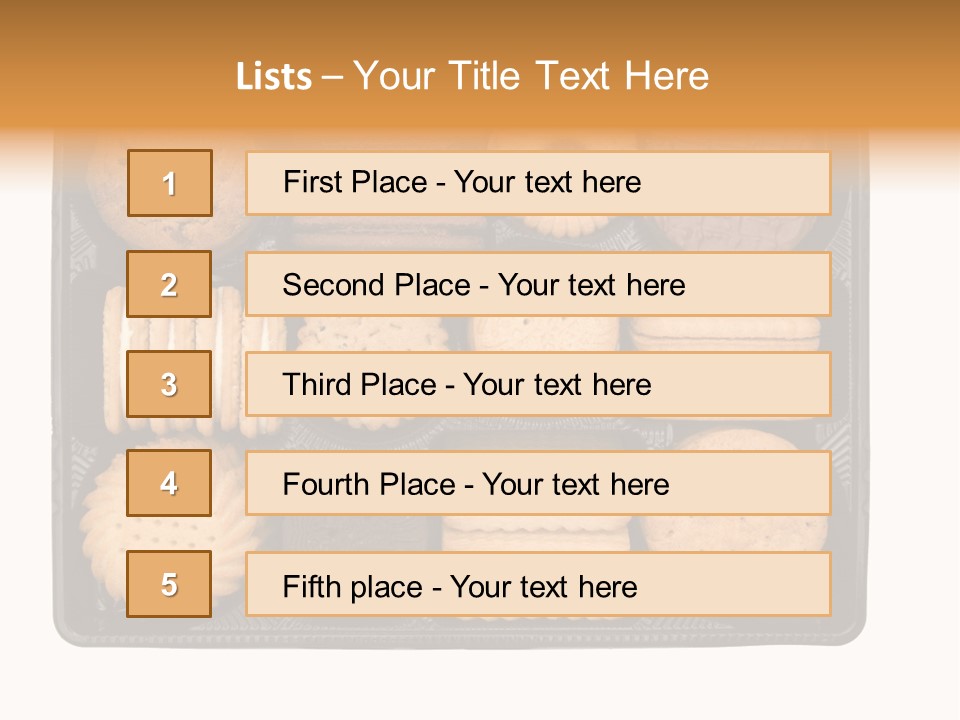Click the word "Fifth" in the list
Screen dimensions: 960x720
[x=311, y=586]
